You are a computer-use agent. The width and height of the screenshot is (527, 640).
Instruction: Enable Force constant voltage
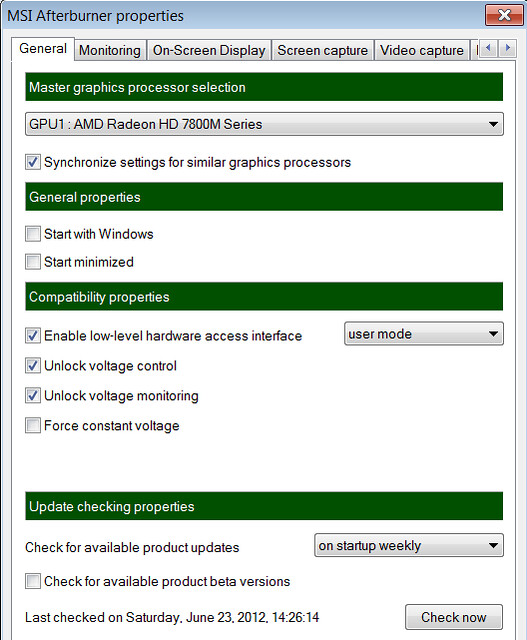point(33,425)
